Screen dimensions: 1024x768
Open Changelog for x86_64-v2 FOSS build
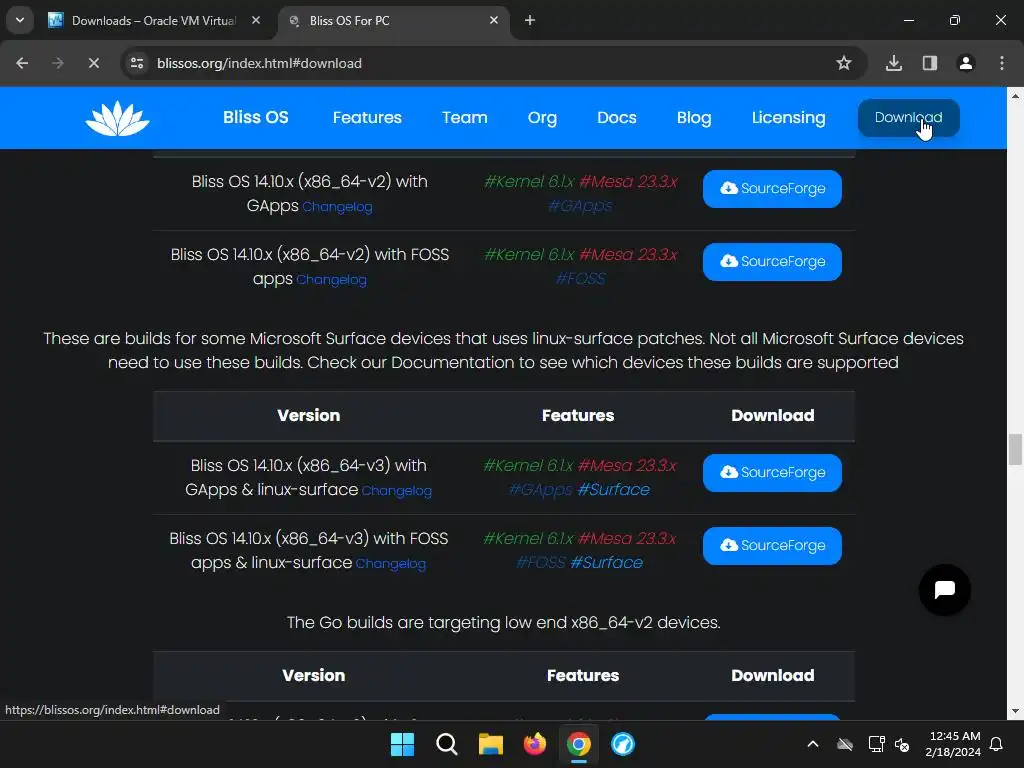coord(331,280)
